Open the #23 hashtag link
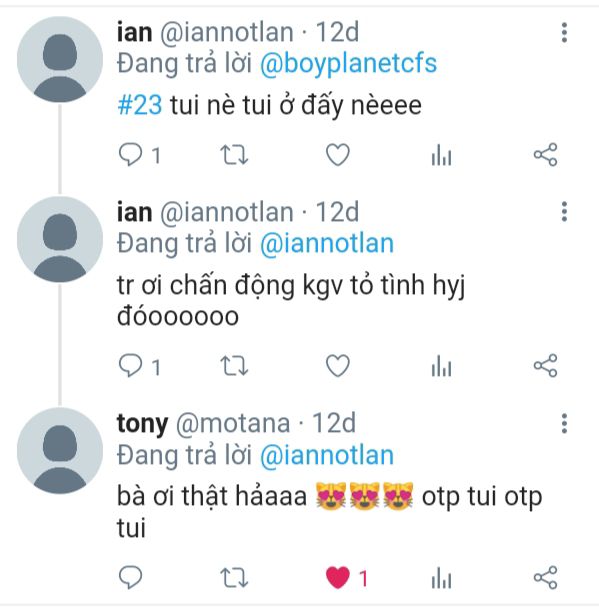 click(139, 105)
